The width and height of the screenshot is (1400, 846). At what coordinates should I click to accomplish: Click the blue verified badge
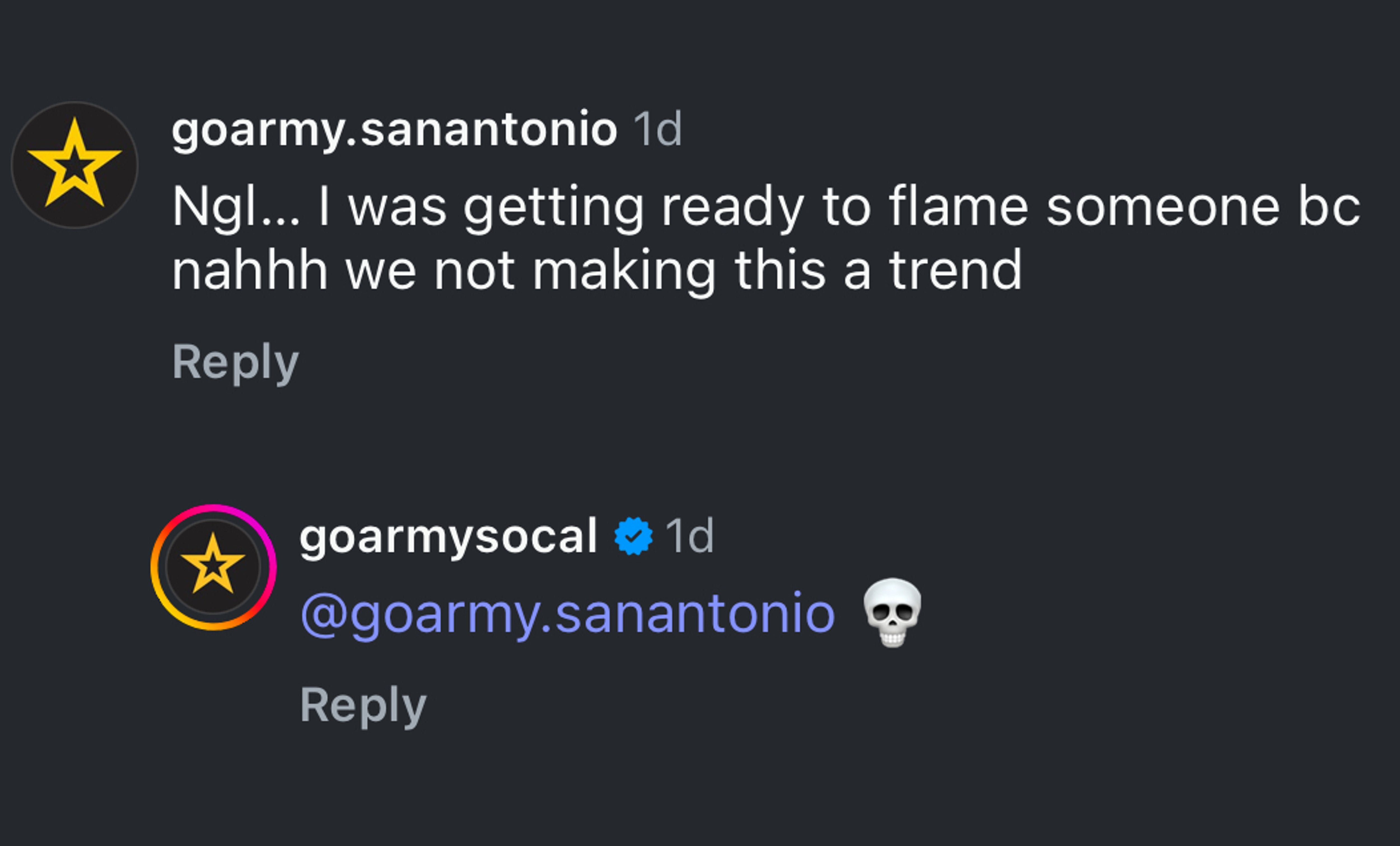(633, 535)
